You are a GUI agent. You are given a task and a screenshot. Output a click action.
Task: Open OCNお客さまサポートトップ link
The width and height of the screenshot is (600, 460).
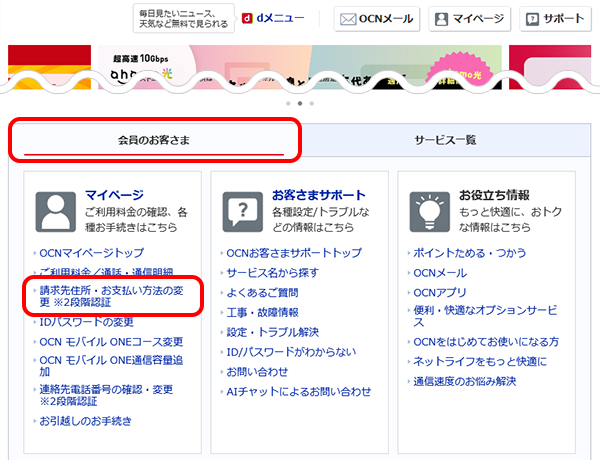click(x=294, y=253)
